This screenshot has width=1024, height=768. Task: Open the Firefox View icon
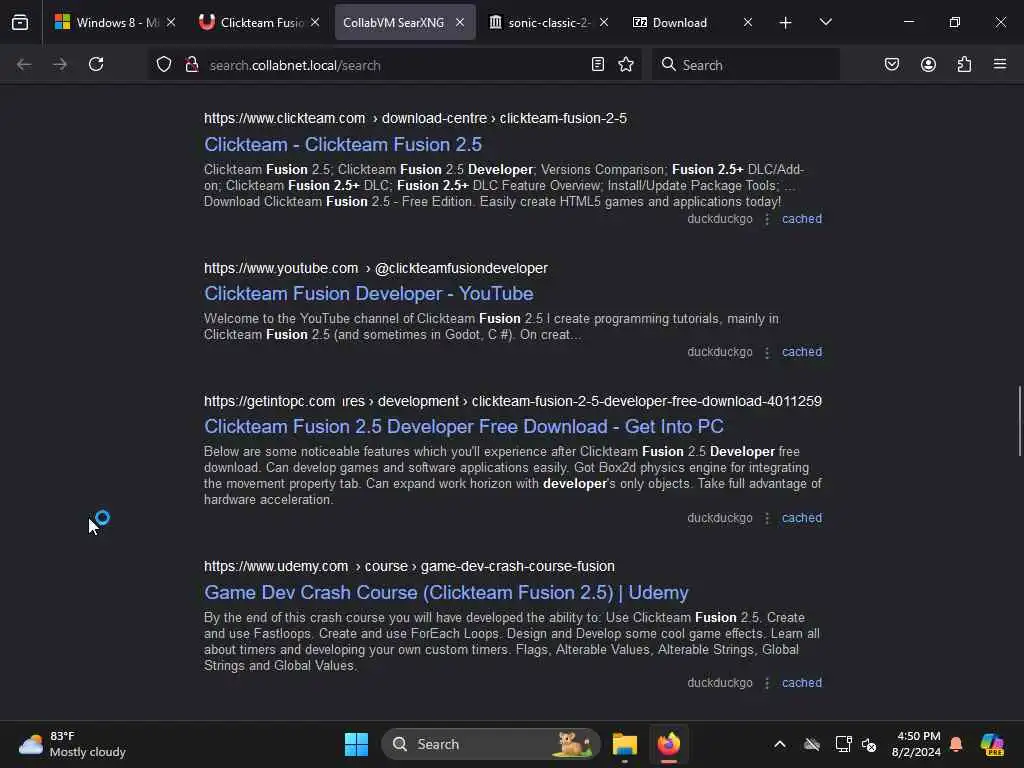tap(20, 22)
